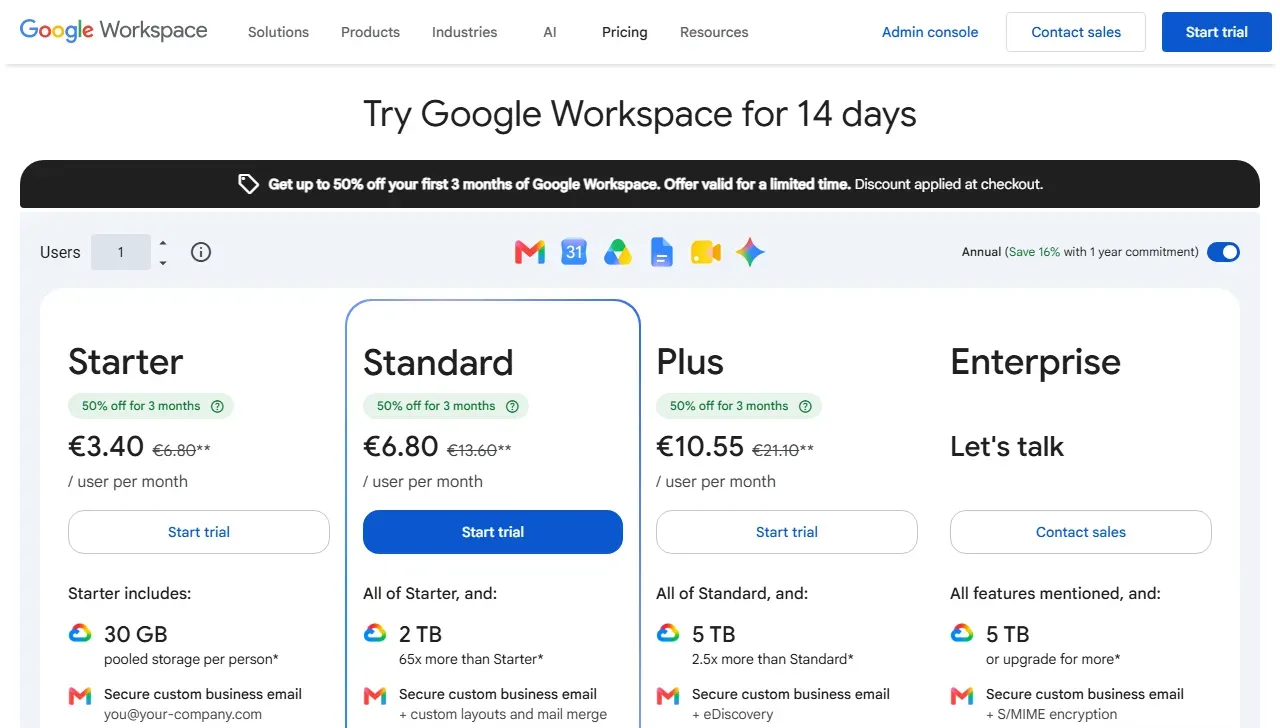Click the Standard price €6.80
The image size is (1280, 728).
tap(401, 446)
